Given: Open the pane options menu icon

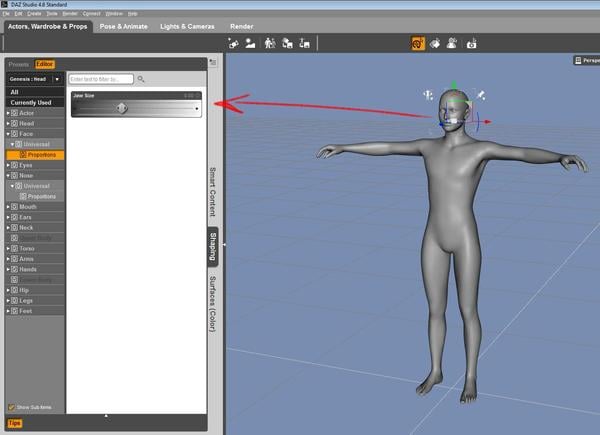Looking at the screenshot, I should 213,62.
